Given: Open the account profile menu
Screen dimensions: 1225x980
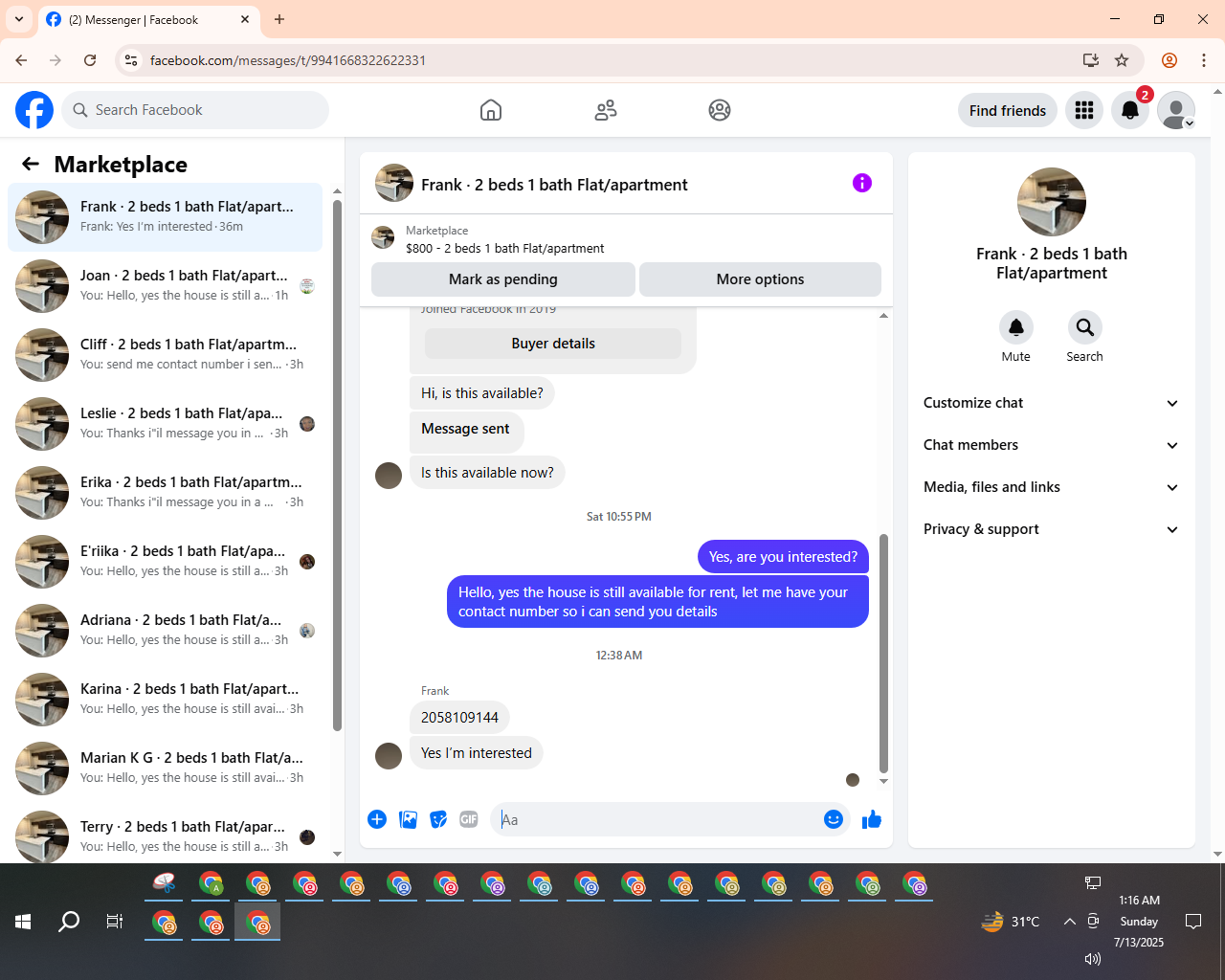Looking at the screenshot, I should 1176,110.
